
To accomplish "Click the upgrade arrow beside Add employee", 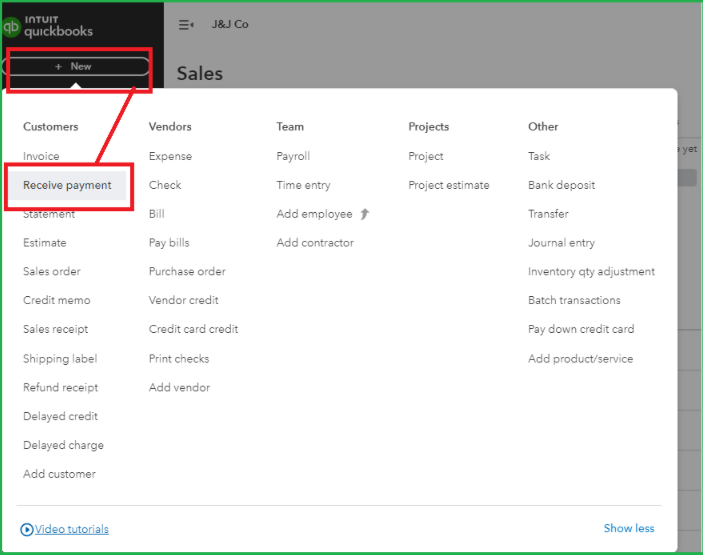I will (365, 214).
